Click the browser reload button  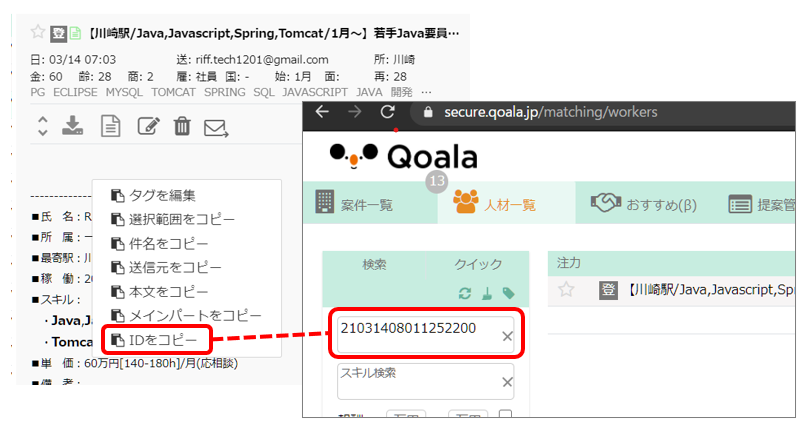point(387,112)
